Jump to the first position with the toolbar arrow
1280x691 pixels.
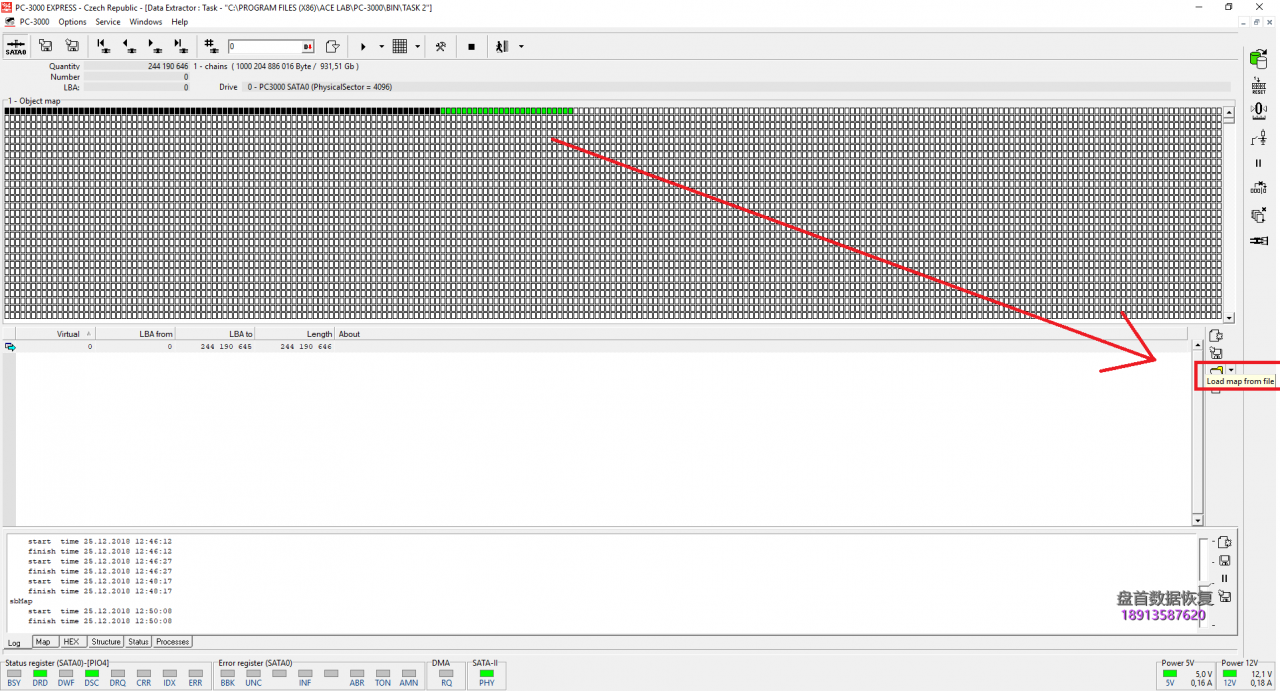coord(103,46)
